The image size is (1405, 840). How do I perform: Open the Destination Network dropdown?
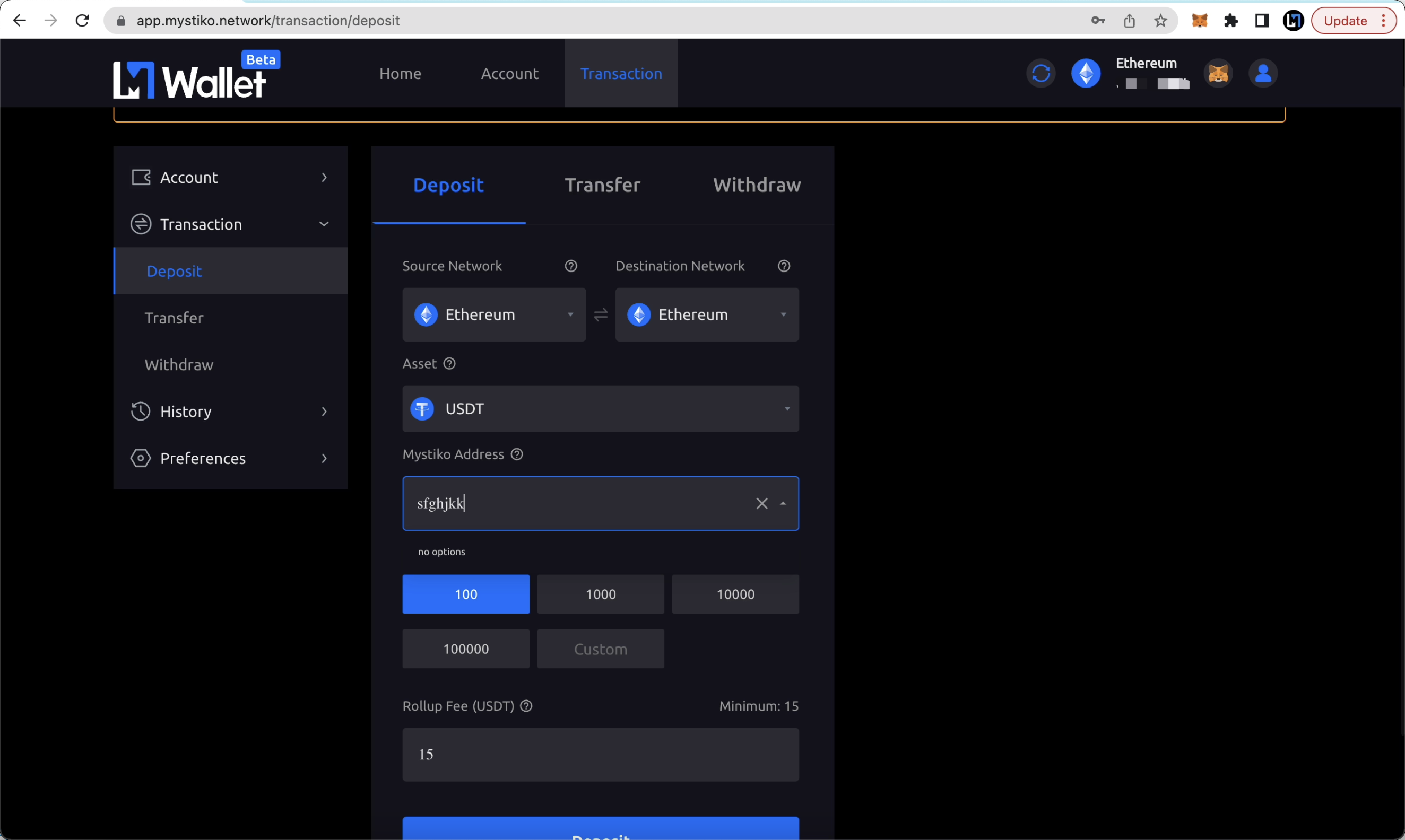(707, 314)
